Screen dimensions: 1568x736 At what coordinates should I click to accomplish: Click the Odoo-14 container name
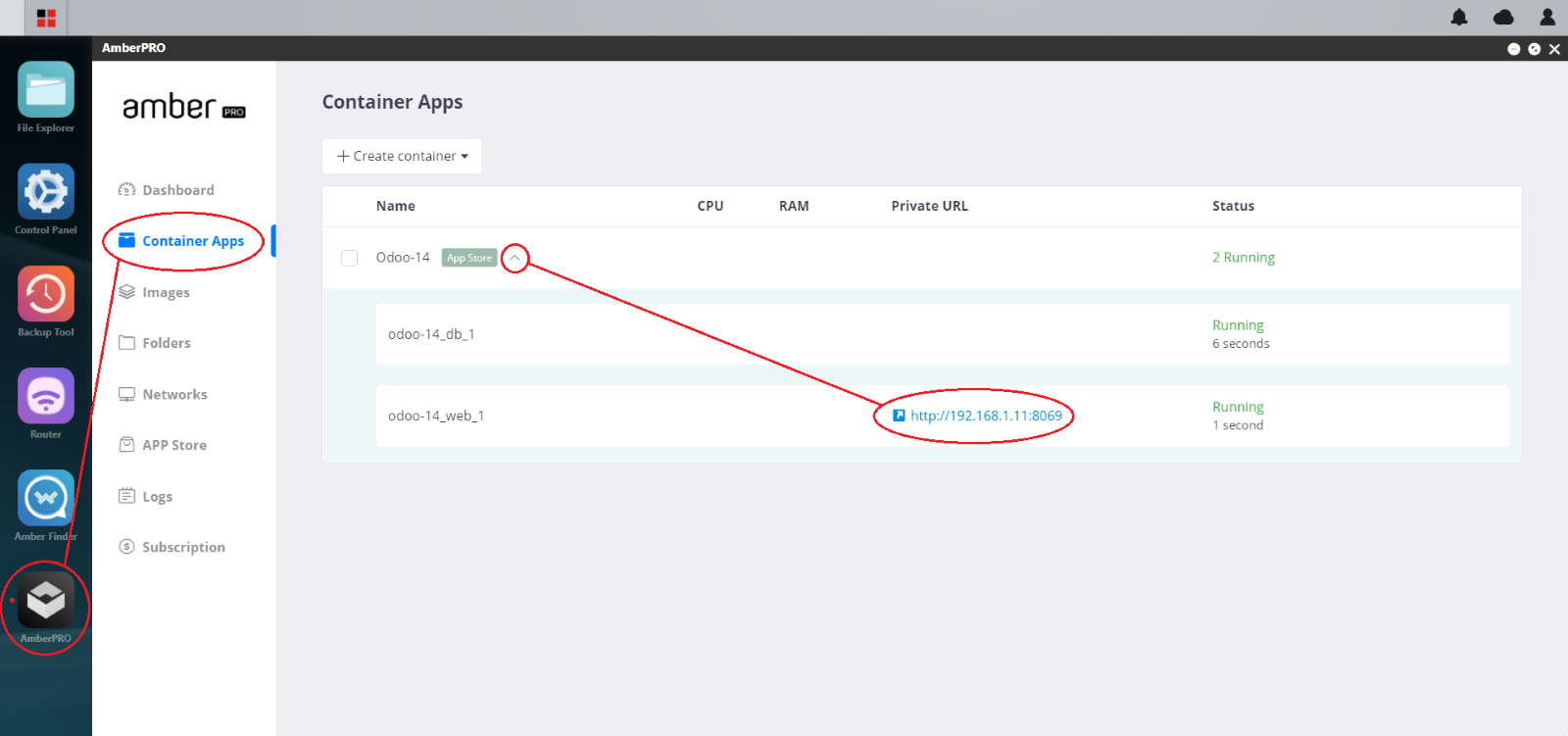point(403,257)
